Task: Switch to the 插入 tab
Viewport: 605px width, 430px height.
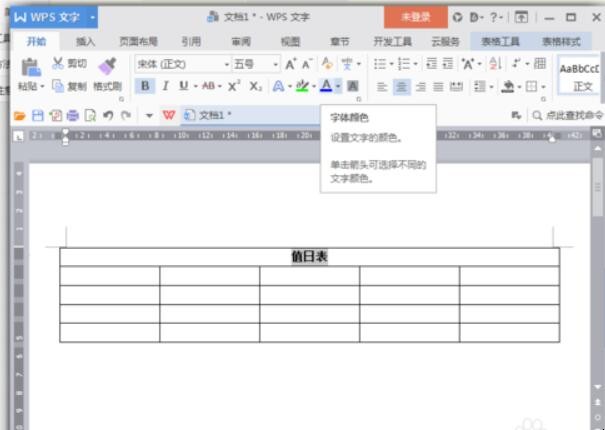Action: [x=86, y=42]
